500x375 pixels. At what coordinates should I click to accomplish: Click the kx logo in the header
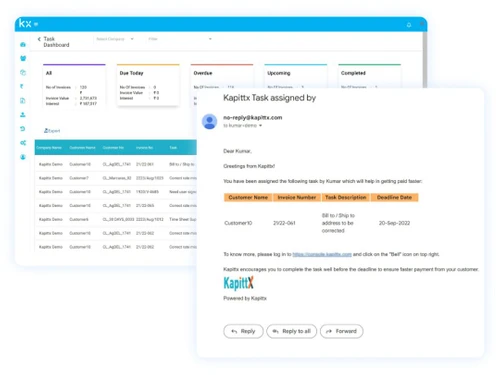25,23
